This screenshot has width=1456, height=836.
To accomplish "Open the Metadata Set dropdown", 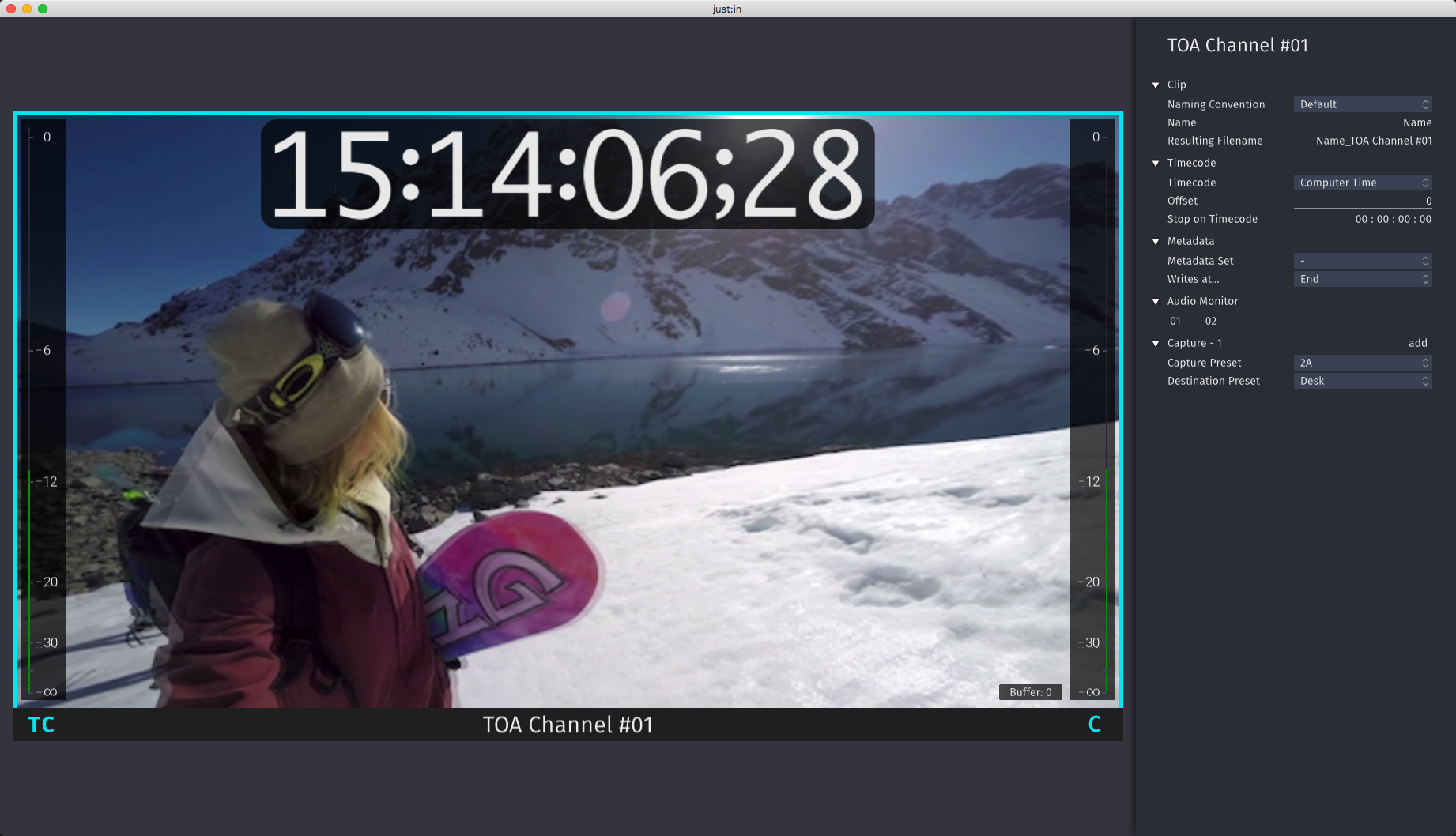I will tap(1363, 261).
